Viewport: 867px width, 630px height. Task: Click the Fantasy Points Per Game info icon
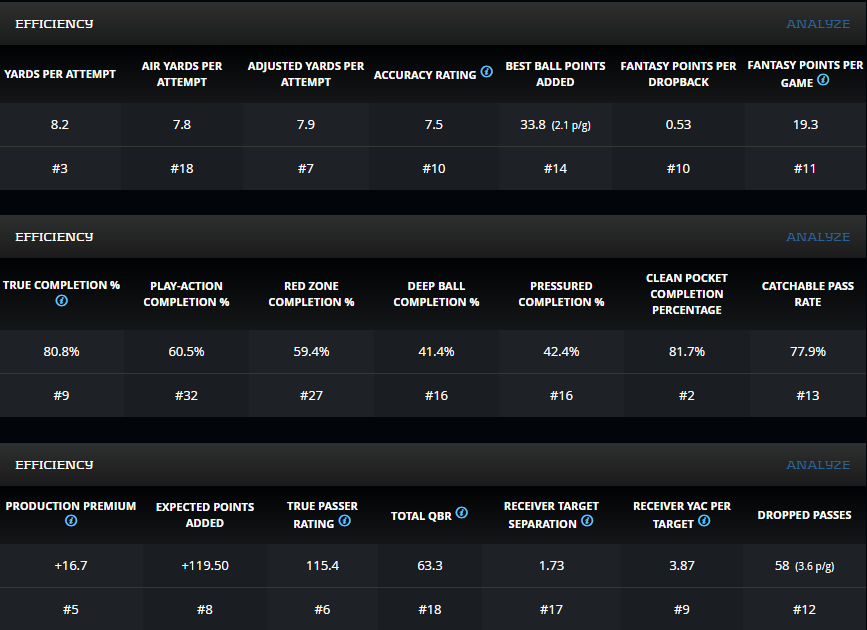pyautogui.click(x=823, y=81)
